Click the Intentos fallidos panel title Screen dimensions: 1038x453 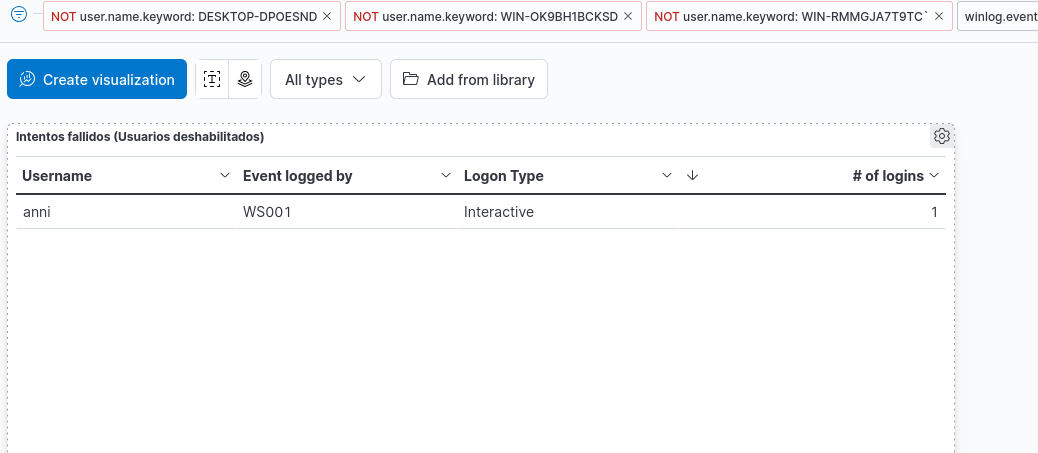tap(140, 136)
